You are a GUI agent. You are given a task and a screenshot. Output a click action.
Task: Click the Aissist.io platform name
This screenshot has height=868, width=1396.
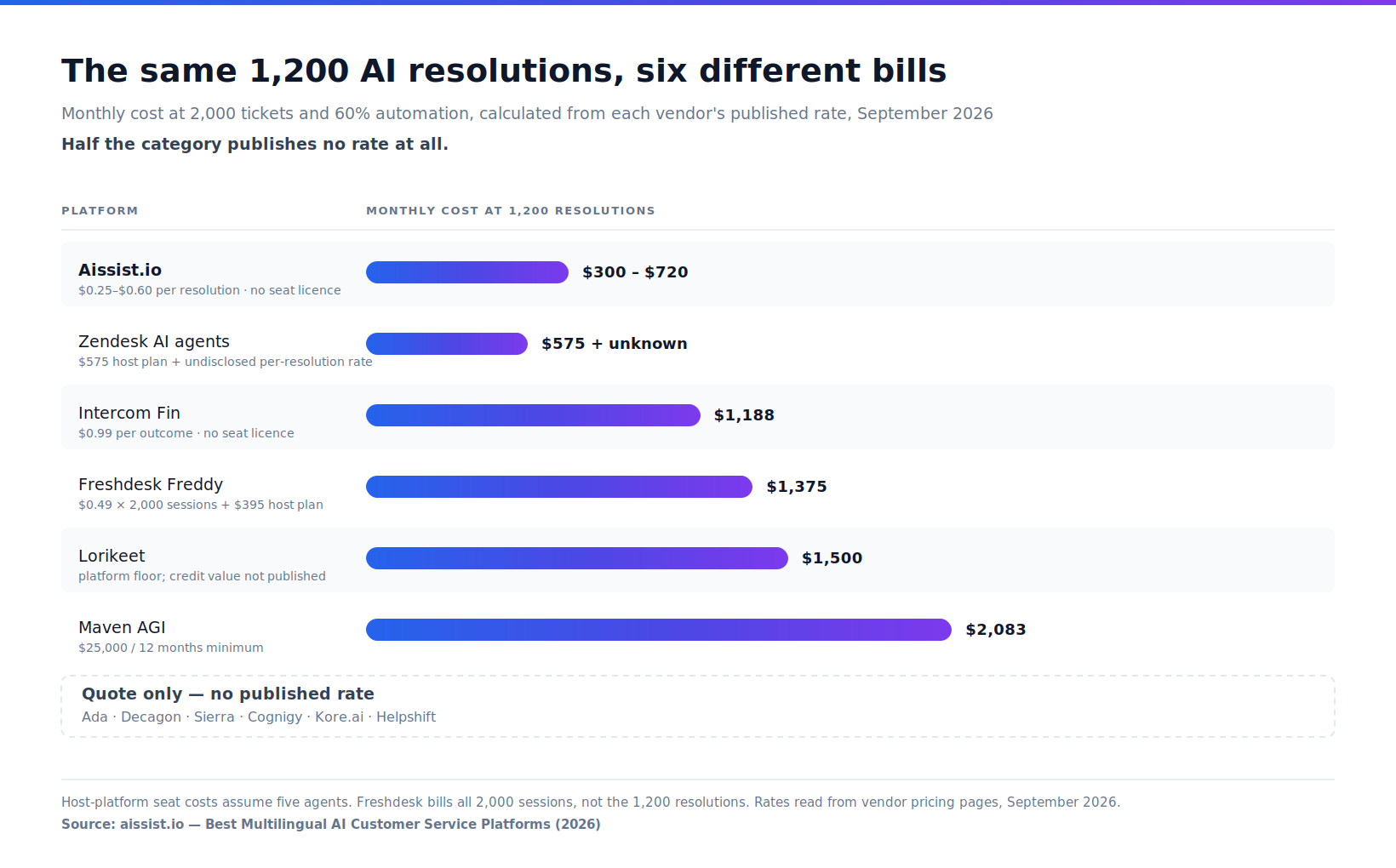pyautogui.click(x=120, y=270)
